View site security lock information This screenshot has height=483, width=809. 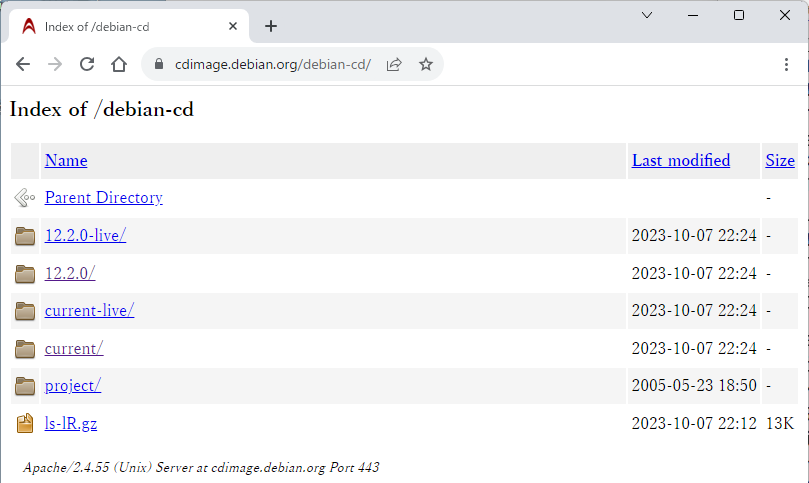click(159, 64)
